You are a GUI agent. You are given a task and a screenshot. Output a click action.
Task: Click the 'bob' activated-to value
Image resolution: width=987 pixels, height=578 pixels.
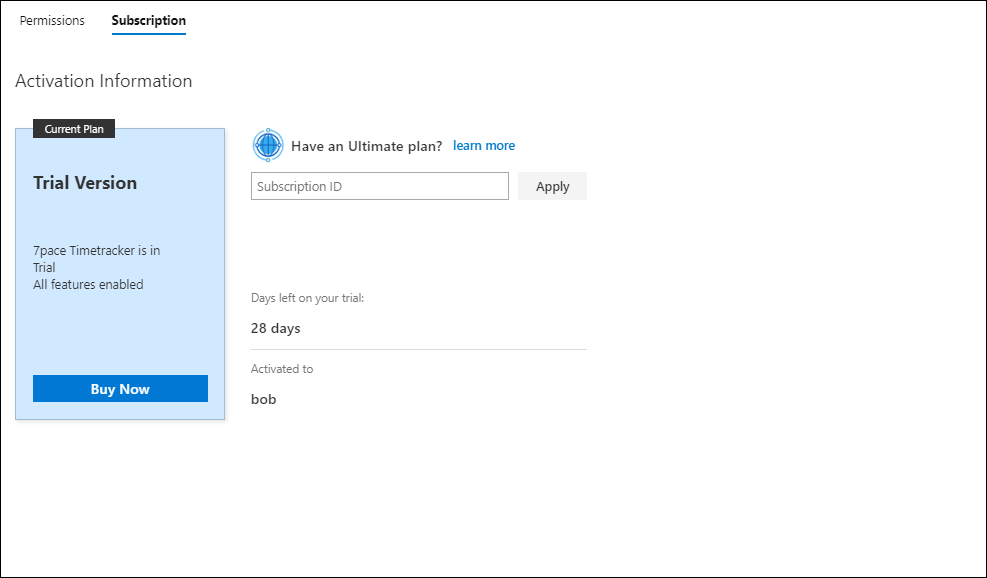click(264, 399)
